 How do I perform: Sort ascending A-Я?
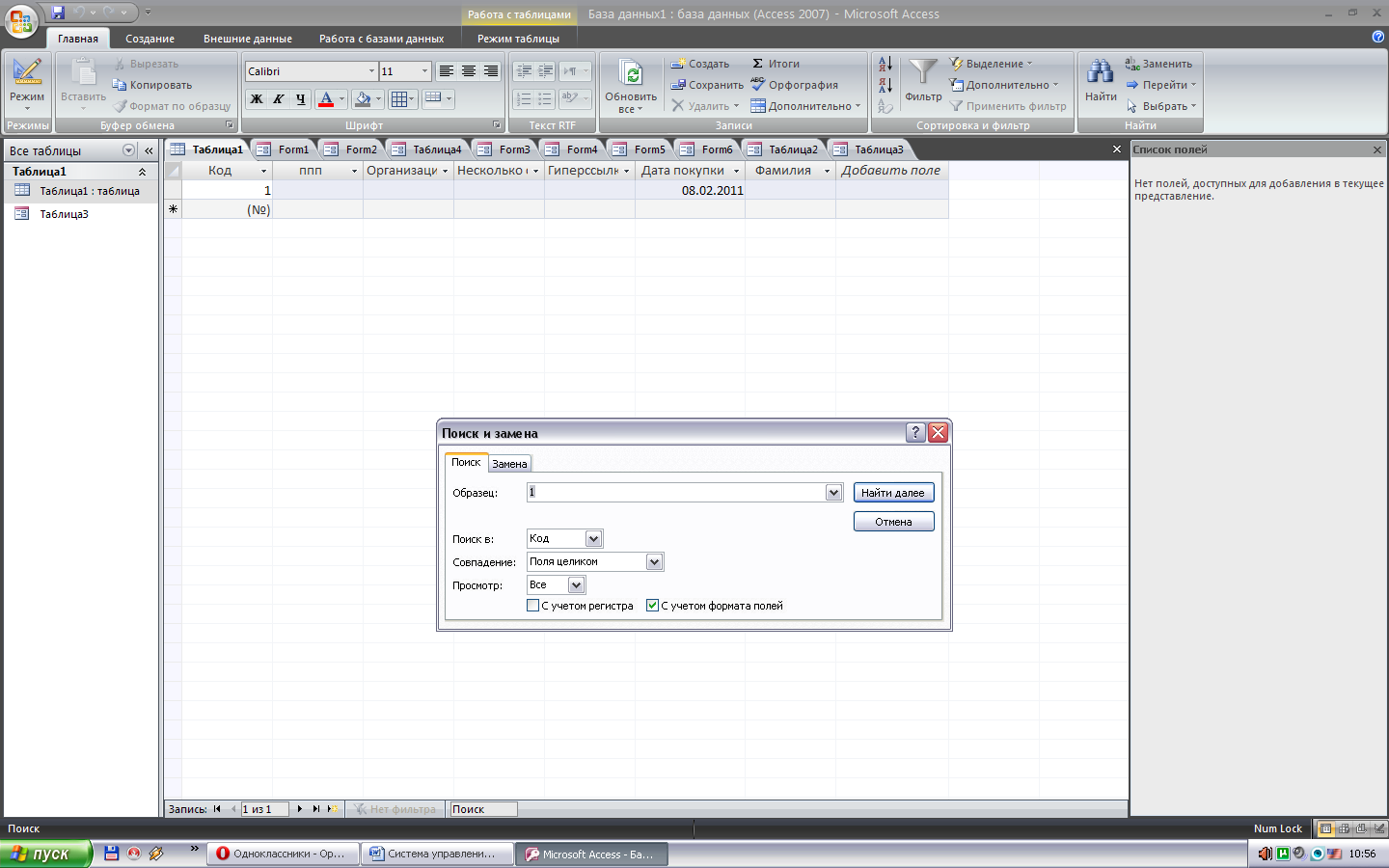click(885, 64)
